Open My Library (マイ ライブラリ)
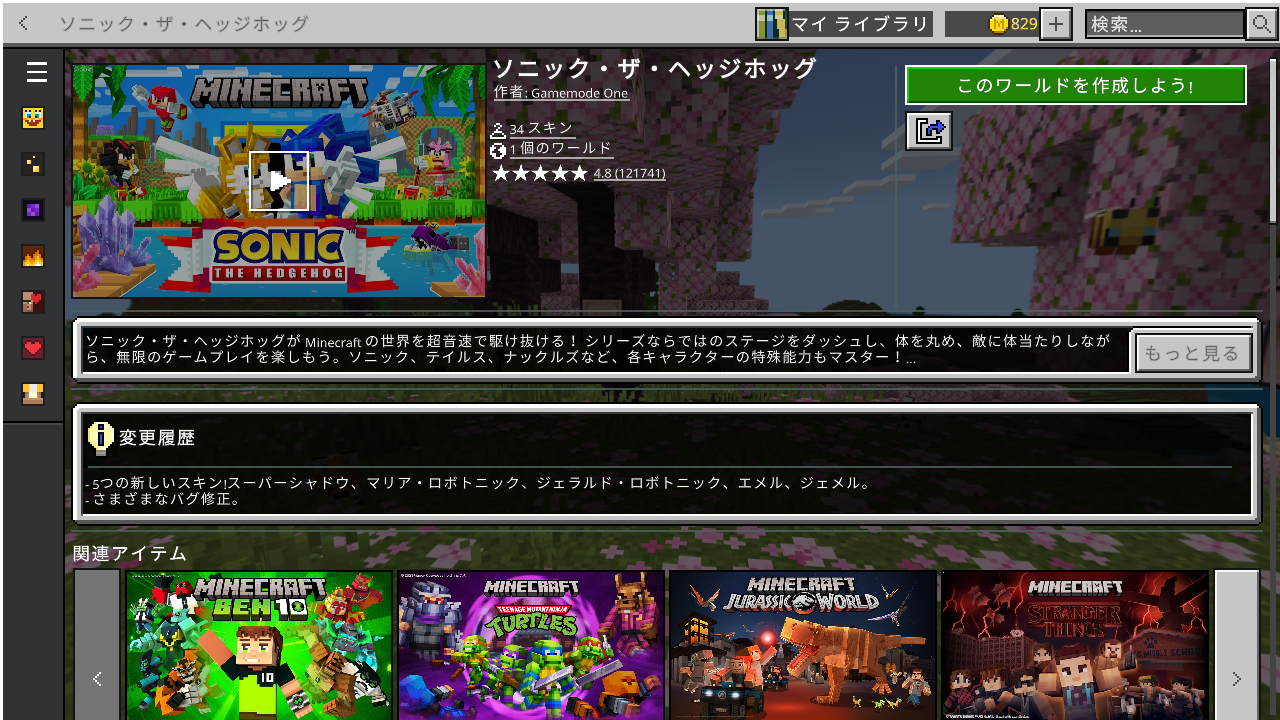Image resolution: width=1280 pixels, height=720 pixels. pos(844,24)
